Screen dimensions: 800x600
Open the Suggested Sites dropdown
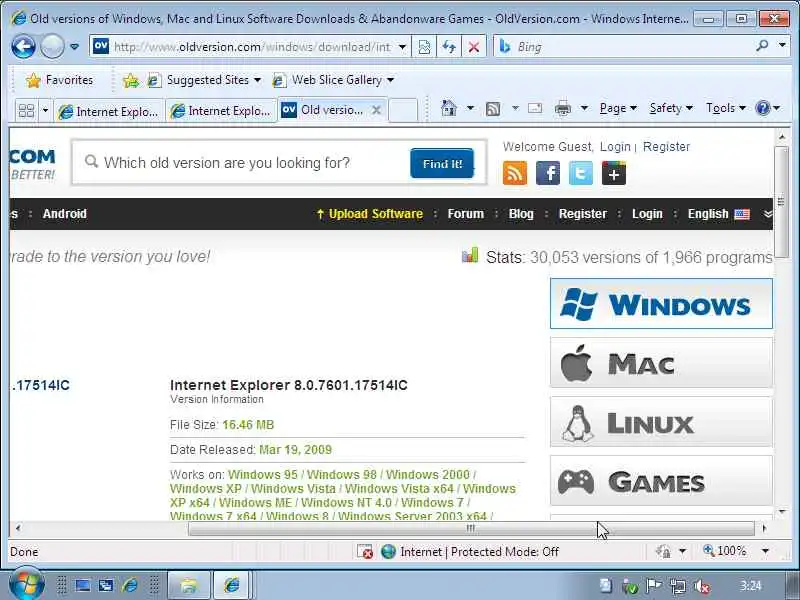(205, 80)
